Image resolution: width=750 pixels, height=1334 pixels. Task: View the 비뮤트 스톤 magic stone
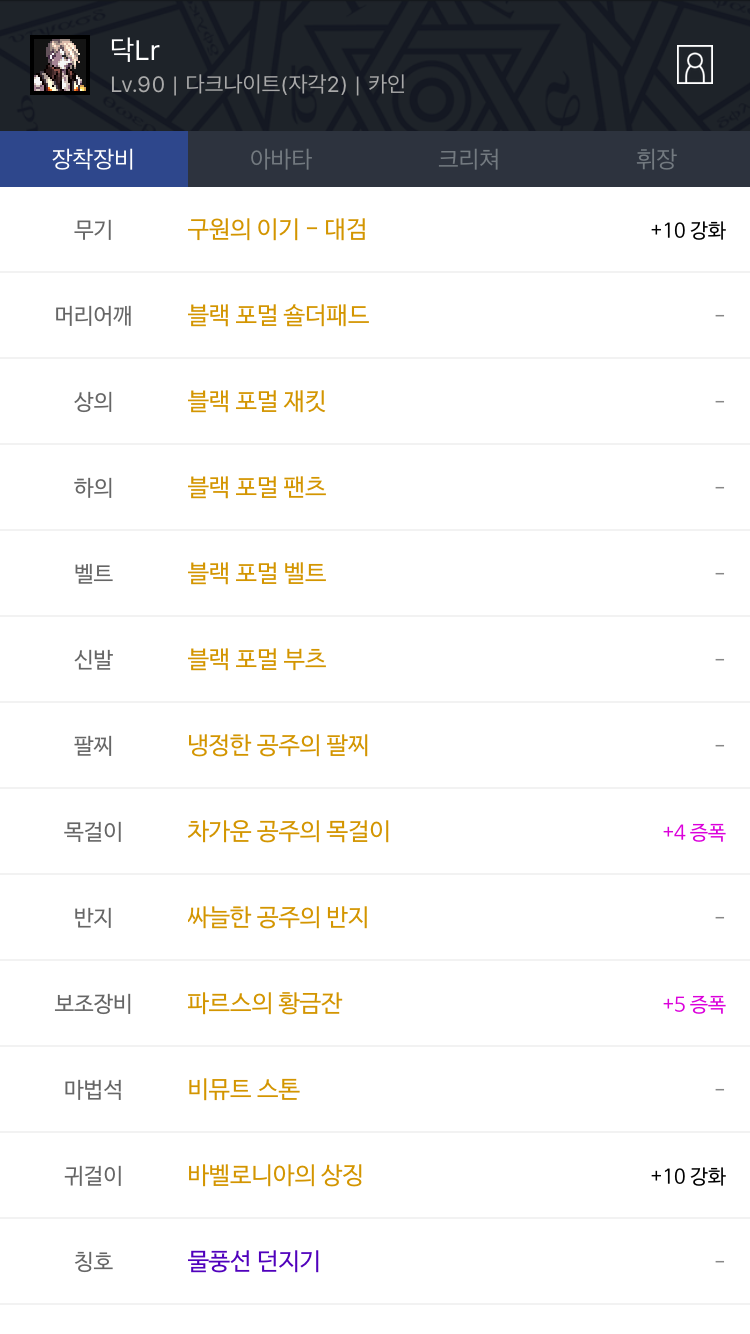pos(244,1089)
